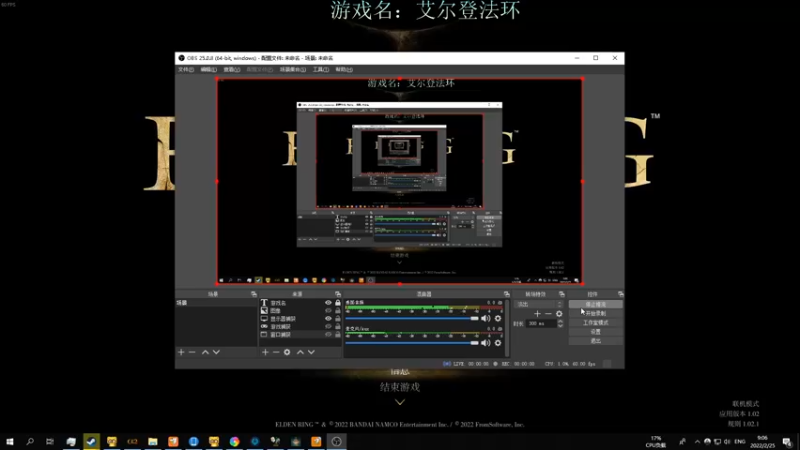The height and width of the screenshot is (450, 800).
Task: Open the File menu in OBS
Action: coord(186,69)
